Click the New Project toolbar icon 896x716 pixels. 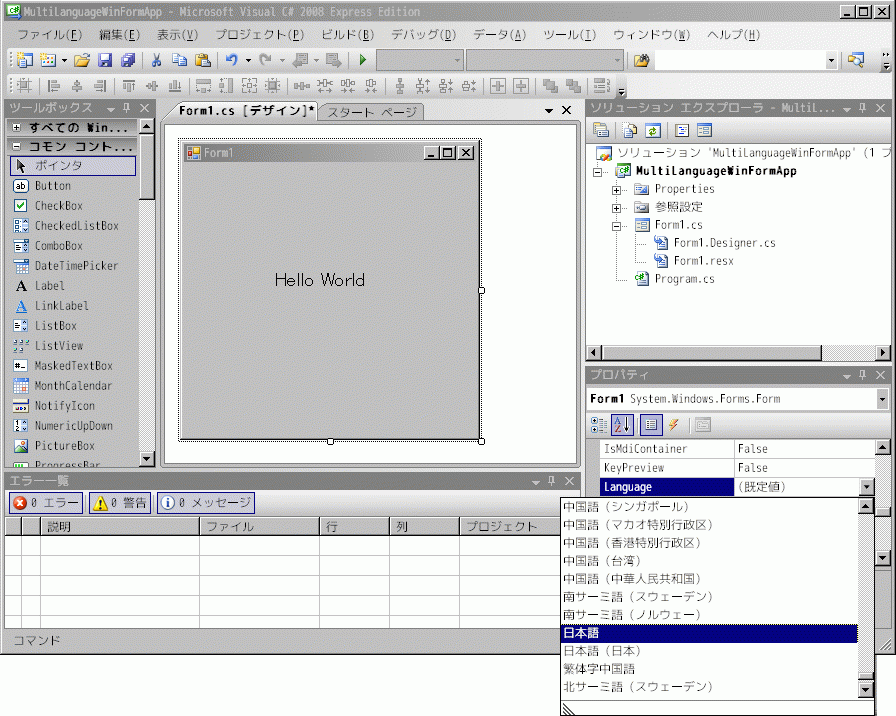(x=24, y=60)
